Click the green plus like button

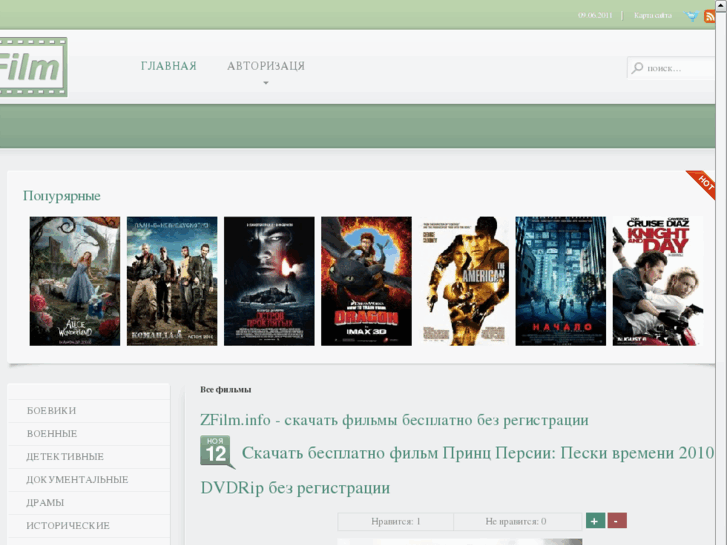click(595, 521)
